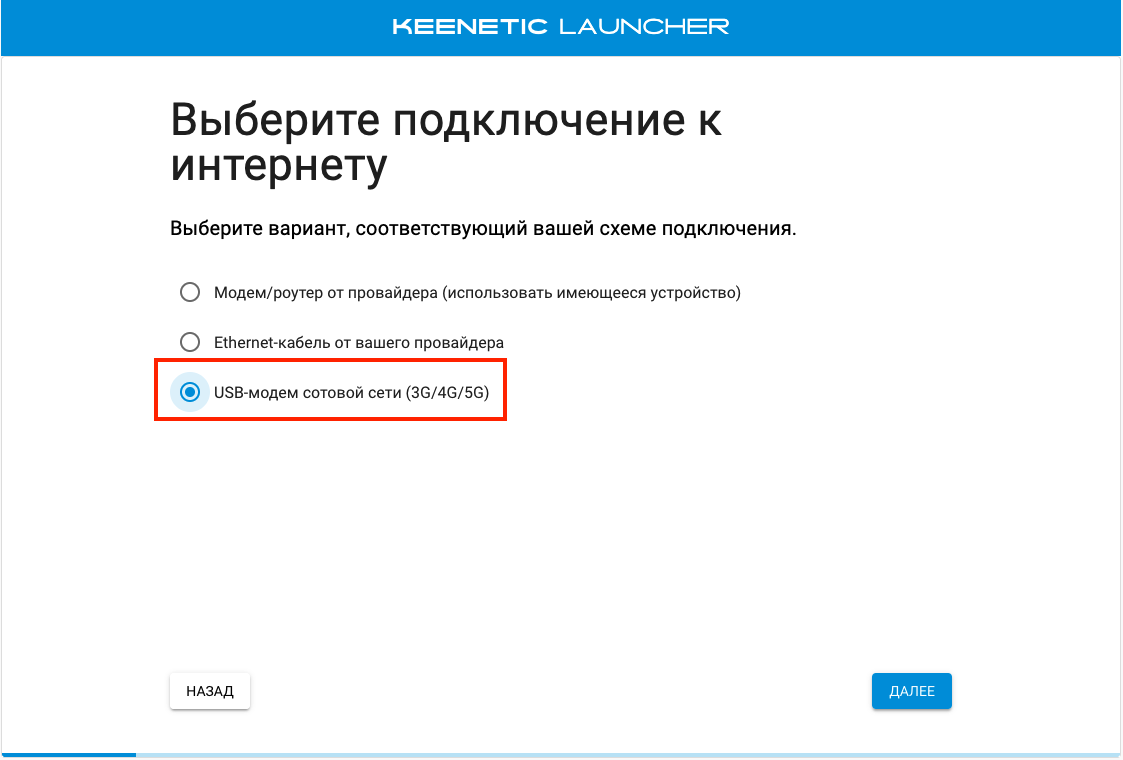Click the filled dark-blue part of progress bar
The width and height of the screenshot is (1123, 760).
[x=70, y=754]
